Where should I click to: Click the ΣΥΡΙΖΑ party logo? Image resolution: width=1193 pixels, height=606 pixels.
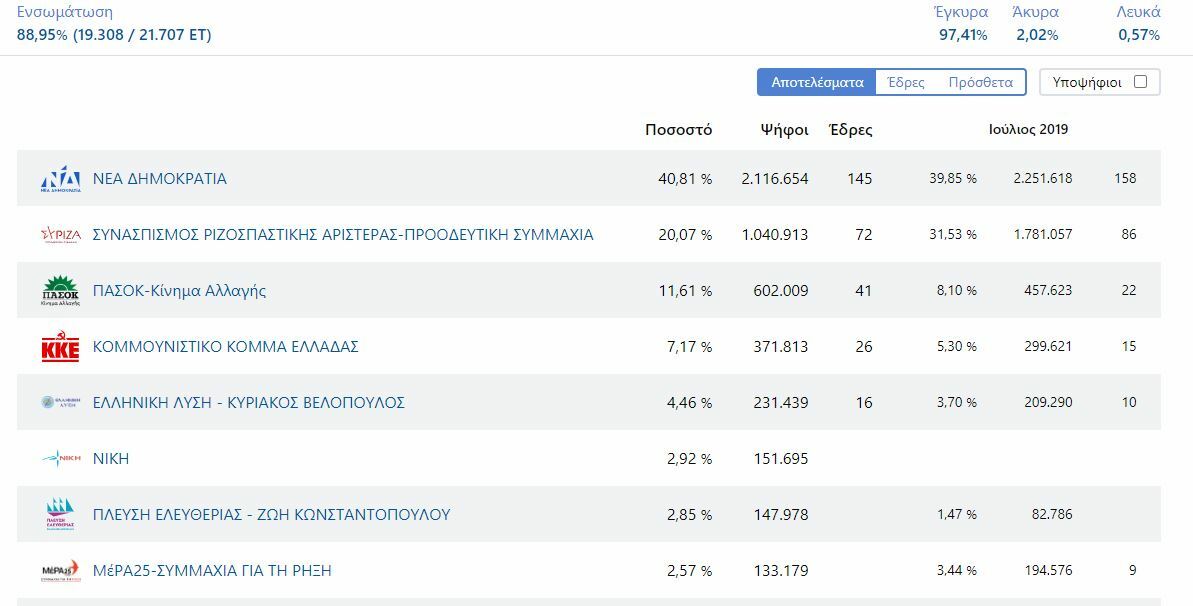(60, 235)
